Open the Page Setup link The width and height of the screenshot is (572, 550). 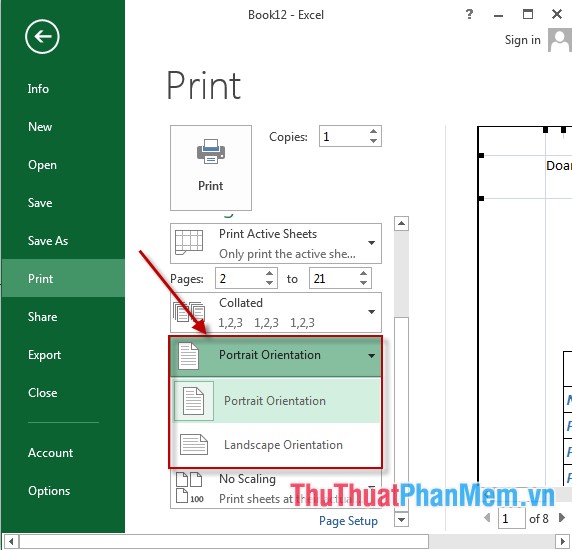[x=348, y=521]
